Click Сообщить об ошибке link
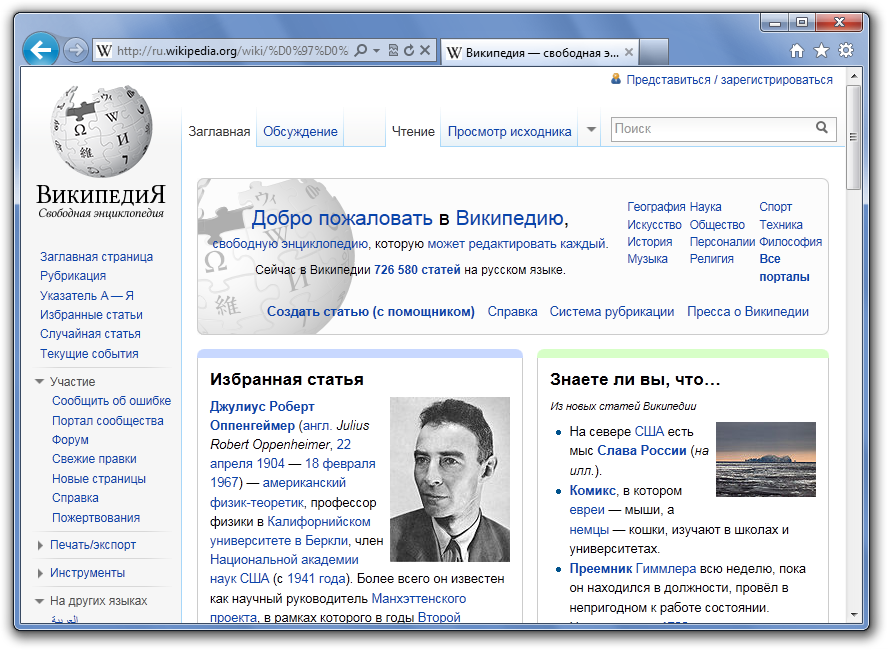The width and height of the screenshot is (888, 650). [112, 401]
